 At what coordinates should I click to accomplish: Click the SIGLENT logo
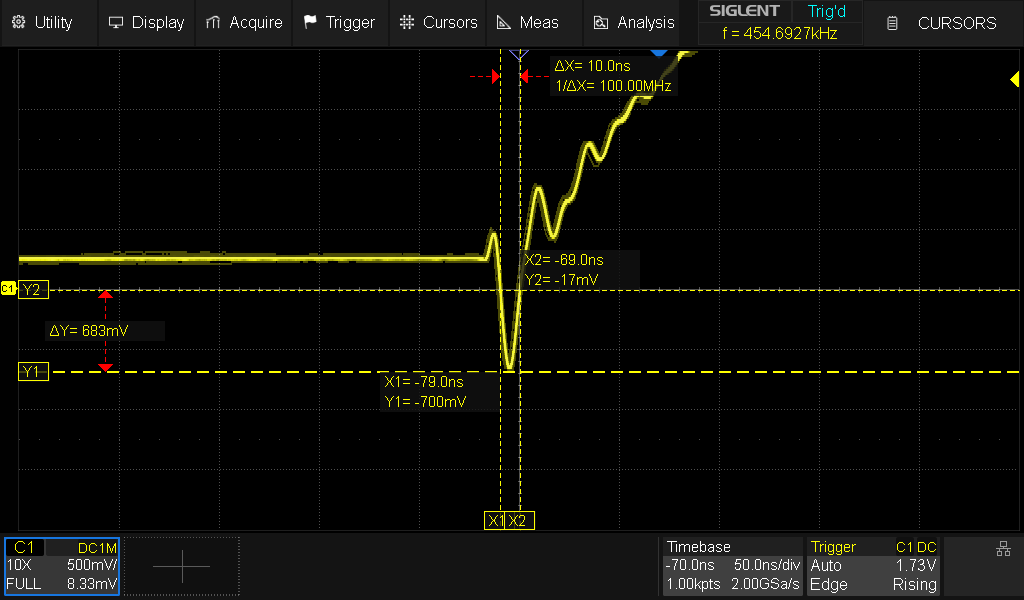point(744,11)
